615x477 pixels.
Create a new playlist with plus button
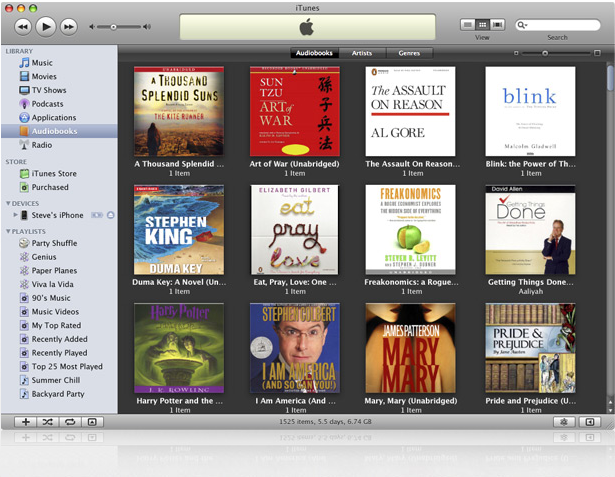pos(25,422)
